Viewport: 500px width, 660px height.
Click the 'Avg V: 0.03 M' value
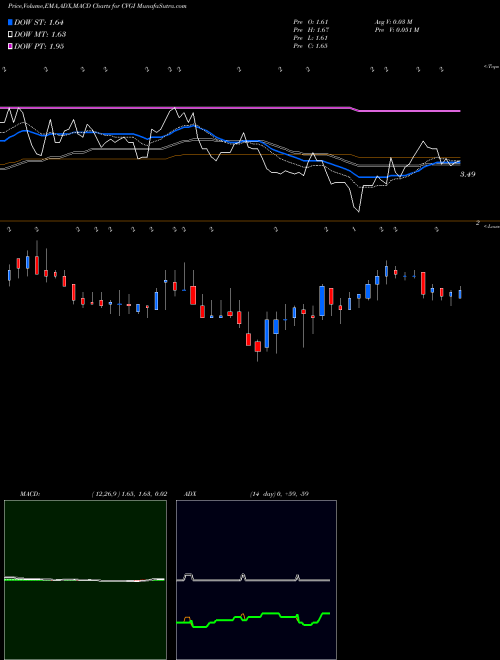pyautogui.click(x=394, y=22)
